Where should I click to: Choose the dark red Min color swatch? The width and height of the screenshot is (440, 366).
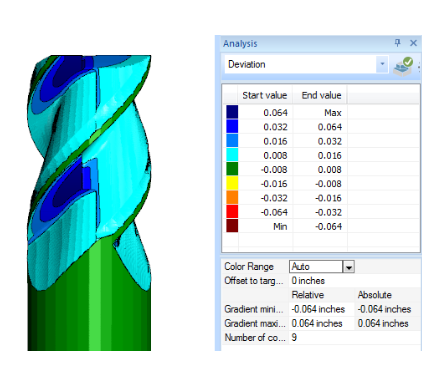pos(232,226)
